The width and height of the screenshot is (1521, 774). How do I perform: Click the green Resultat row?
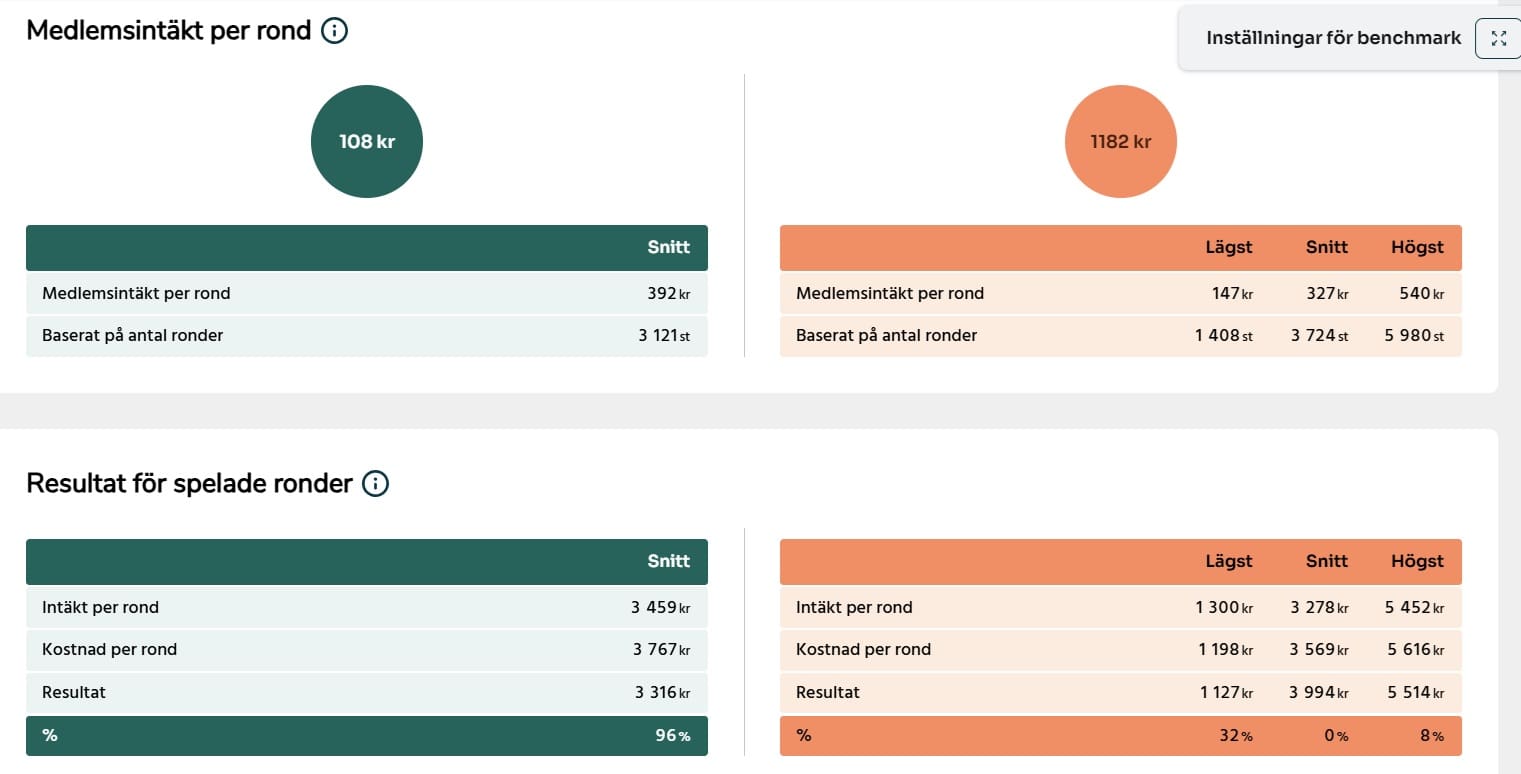(366, 692)
